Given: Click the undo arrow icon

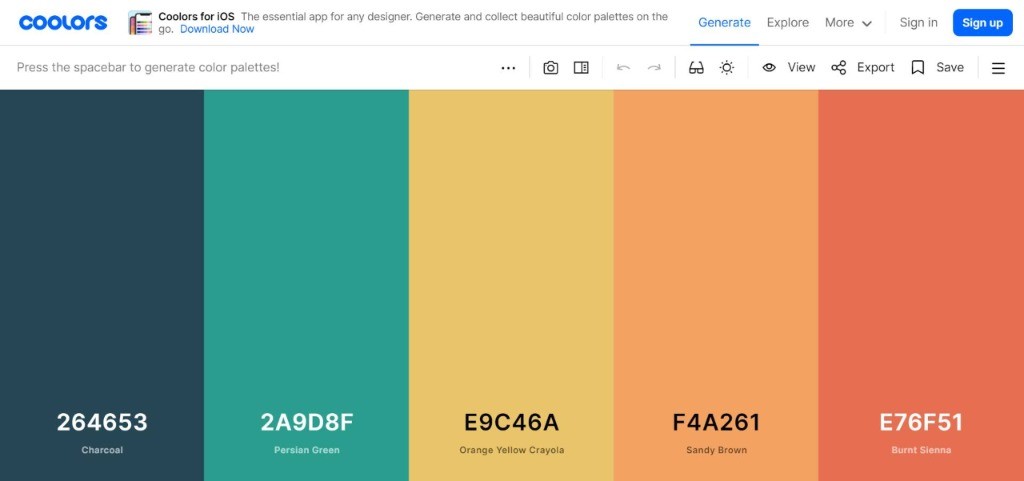Looking at the screenshot, I should 624,68.
